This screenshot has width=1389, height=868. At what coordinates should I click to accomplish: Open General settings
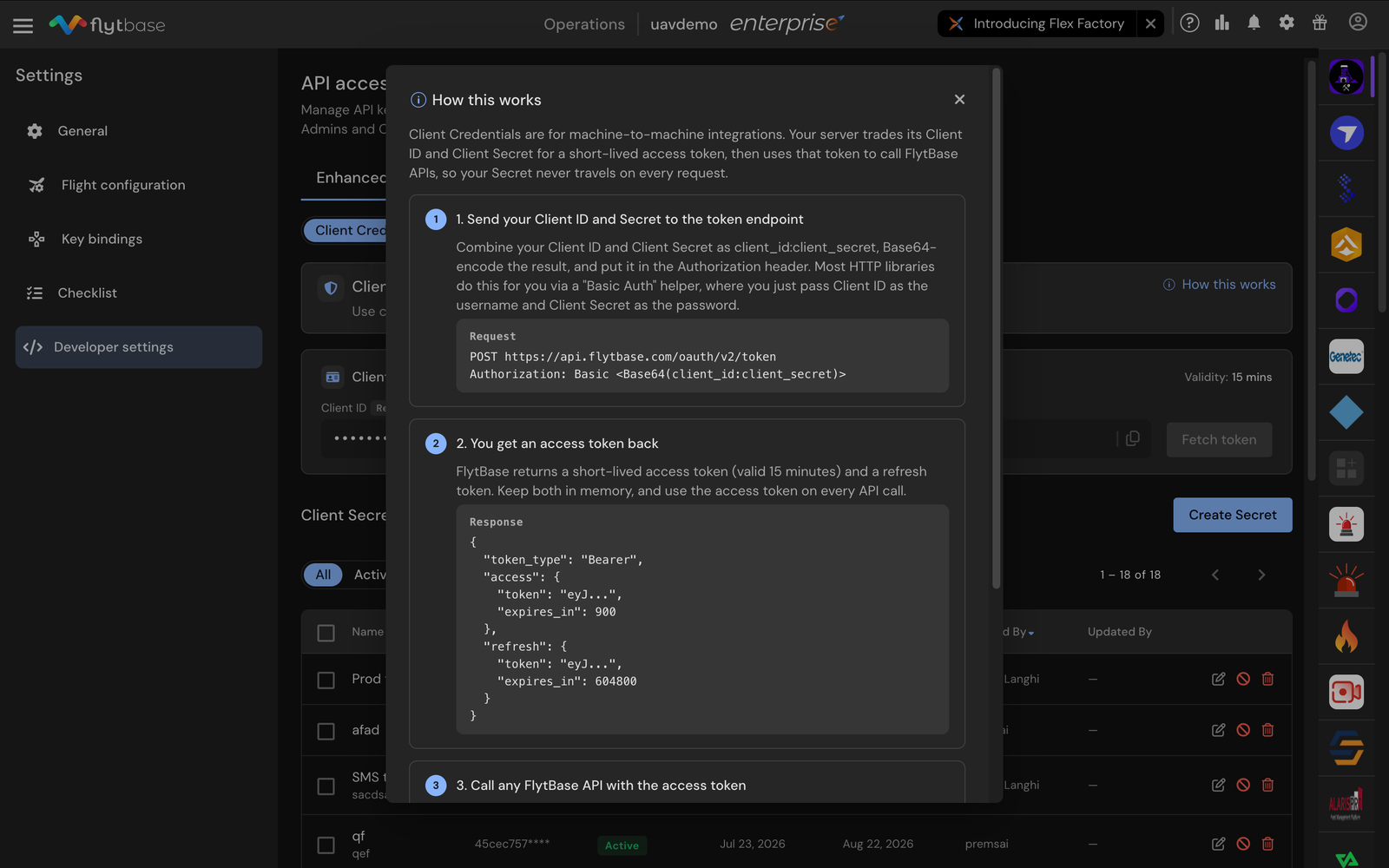click(x=139, y=131)
